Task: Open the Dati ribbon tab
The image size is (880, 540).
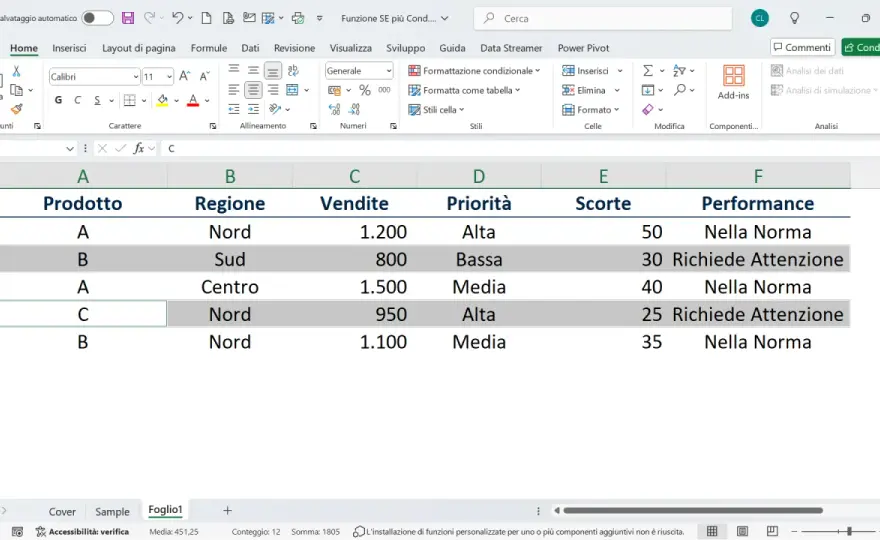Action: 250,48
